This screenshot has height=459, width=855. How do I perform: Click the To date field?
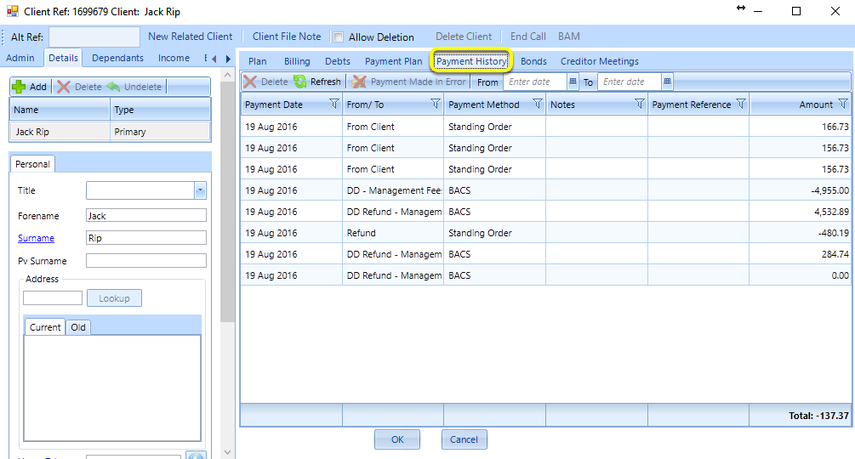coord(630,82)
